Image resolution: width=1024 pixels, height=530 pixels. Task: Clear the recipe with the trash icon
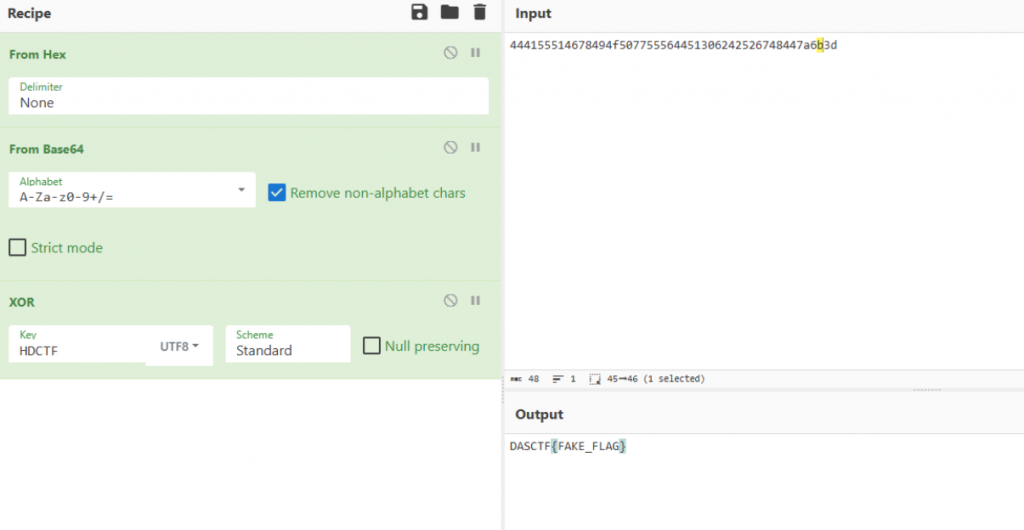pyautogui.click(x=479, y=12)
